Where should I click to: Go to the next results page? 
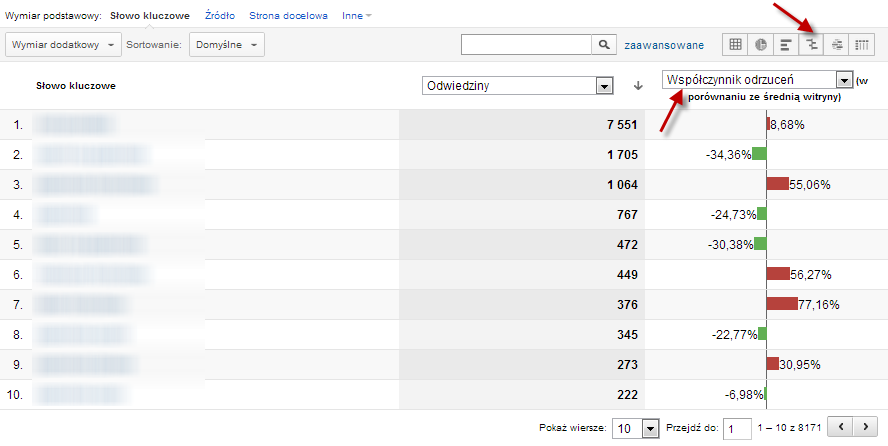[865, 427]
